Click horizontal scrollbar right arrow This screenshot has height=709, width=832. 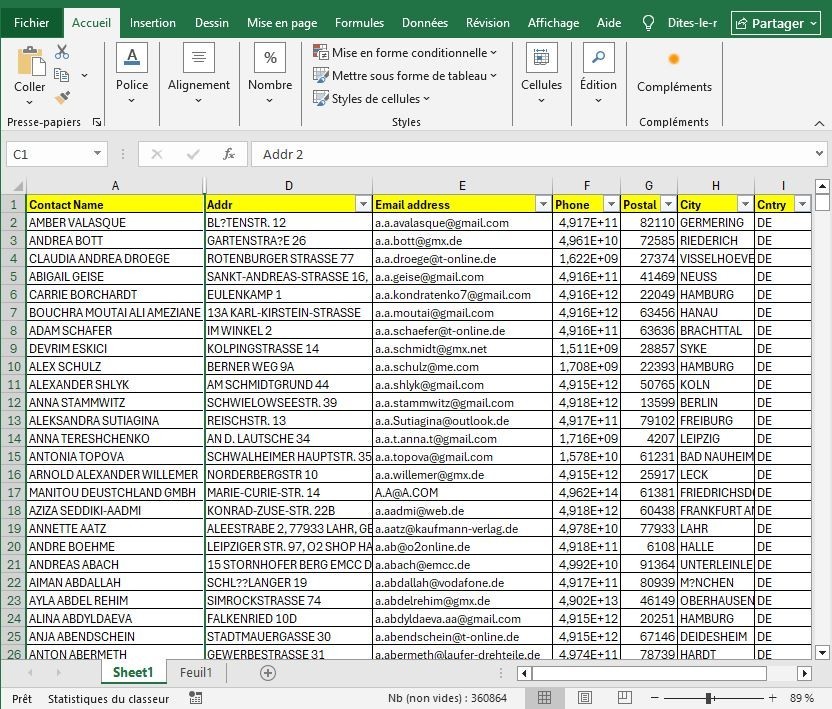[804, 673]
